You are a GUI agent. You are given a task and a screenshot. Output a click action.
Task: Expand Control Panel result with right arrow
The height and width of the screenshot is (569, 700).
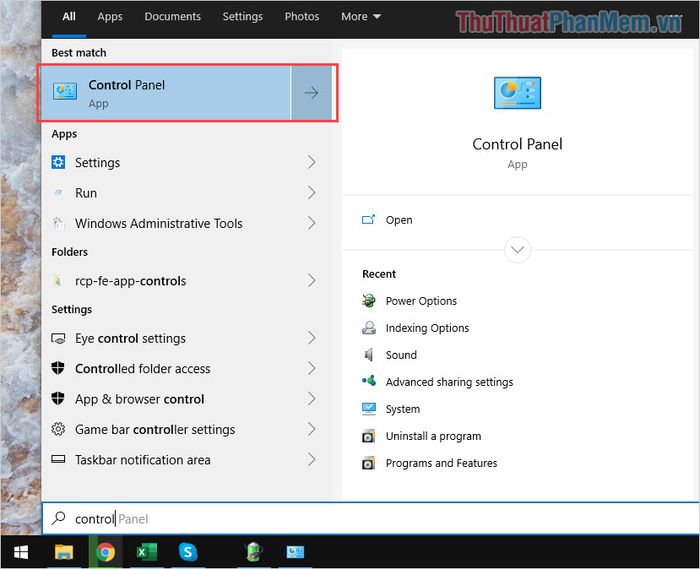coord(312,93)
